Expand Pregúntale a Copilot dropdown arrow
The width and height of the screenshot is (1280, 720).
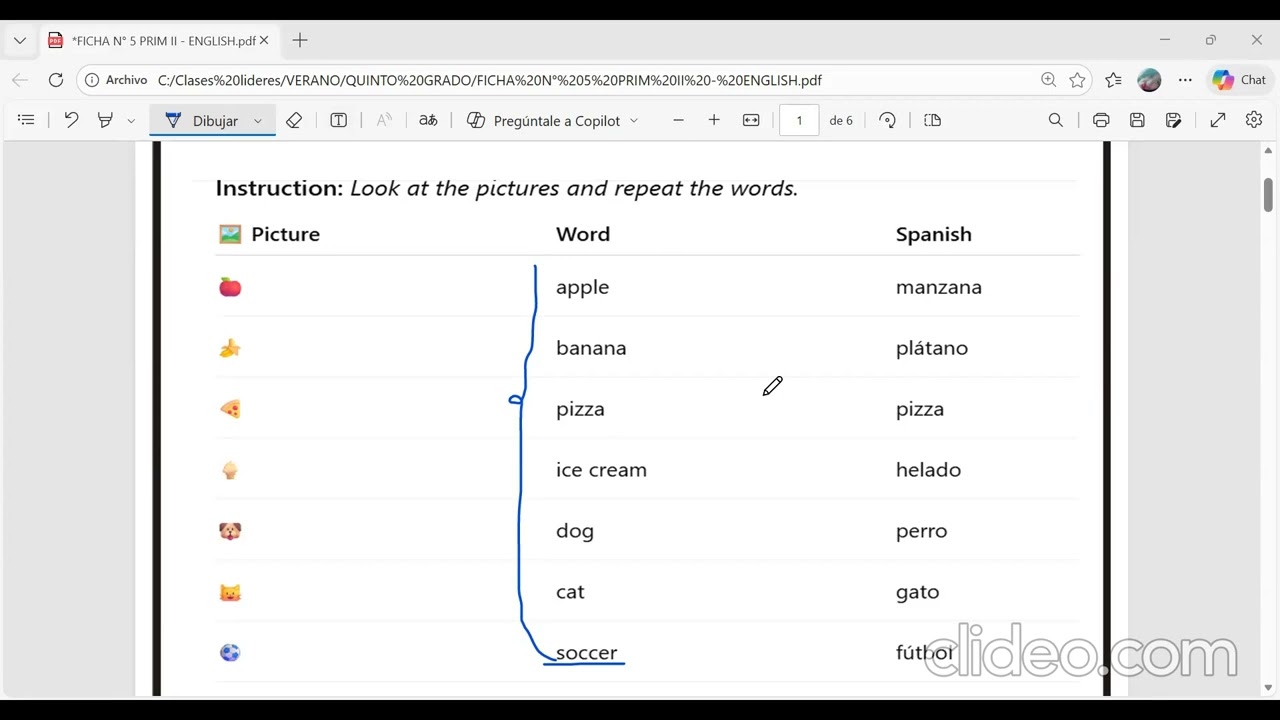click(x=634, y=120)
